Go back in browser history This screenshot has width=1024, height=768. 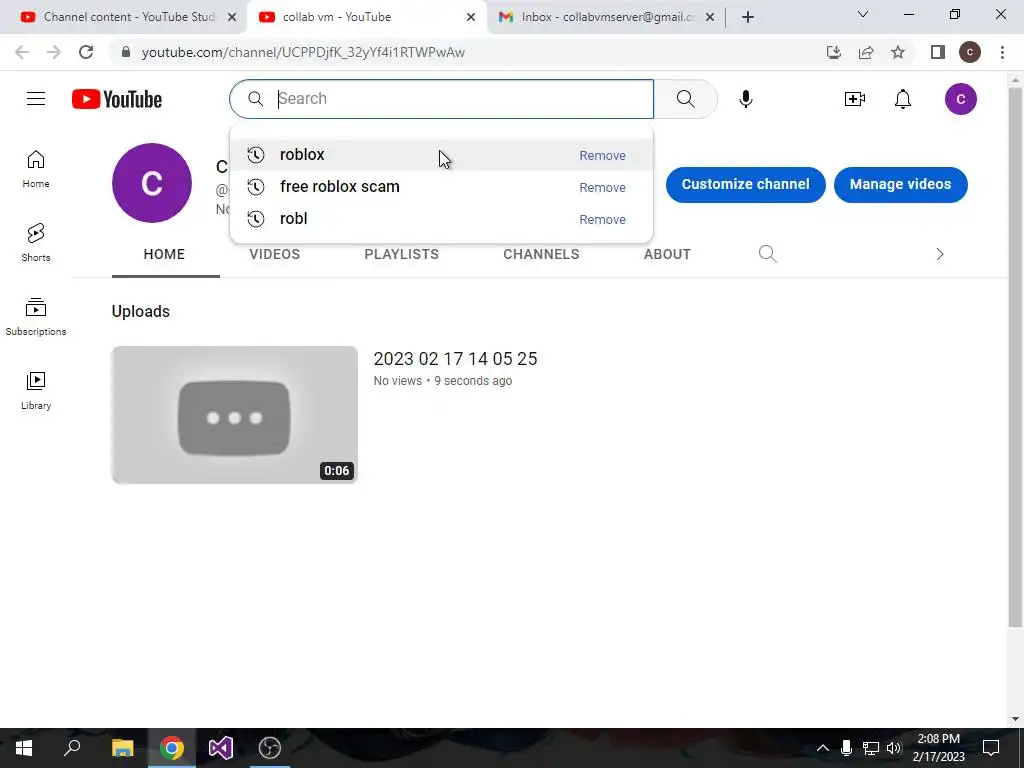22,52
